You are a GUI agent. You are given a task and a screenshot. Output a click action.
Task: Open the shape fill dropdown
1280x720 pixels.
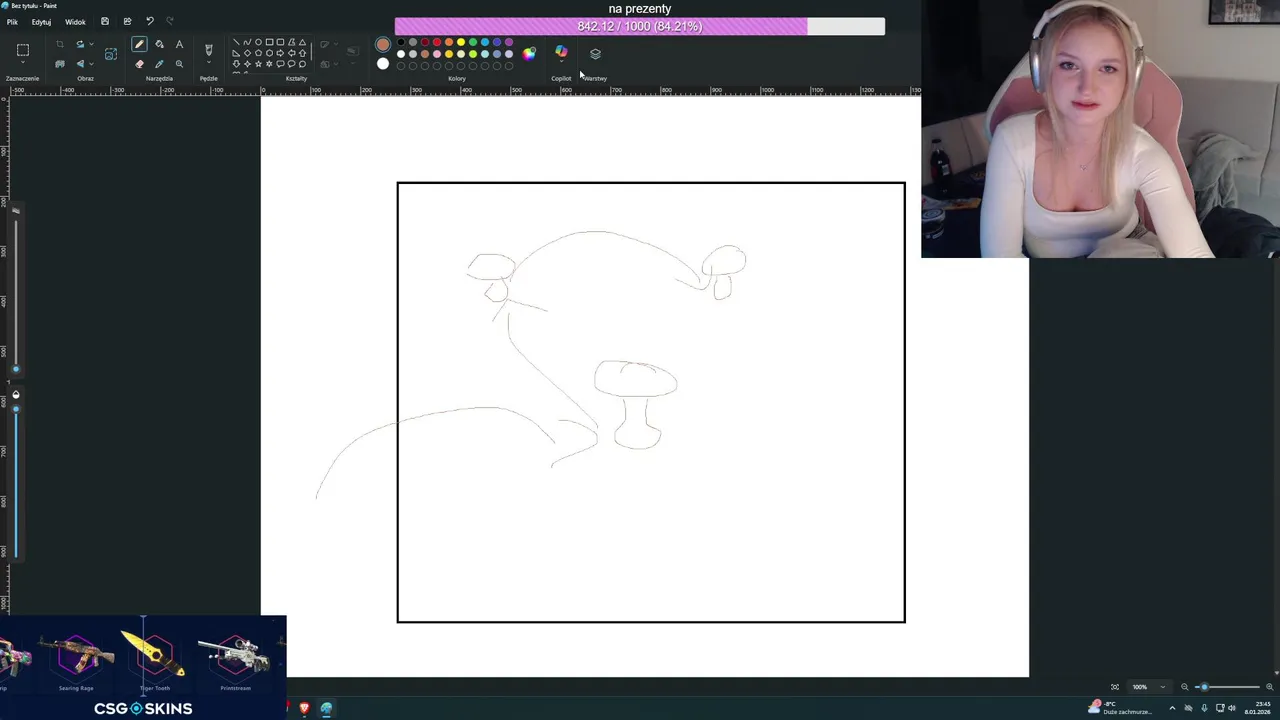[335, 64]
